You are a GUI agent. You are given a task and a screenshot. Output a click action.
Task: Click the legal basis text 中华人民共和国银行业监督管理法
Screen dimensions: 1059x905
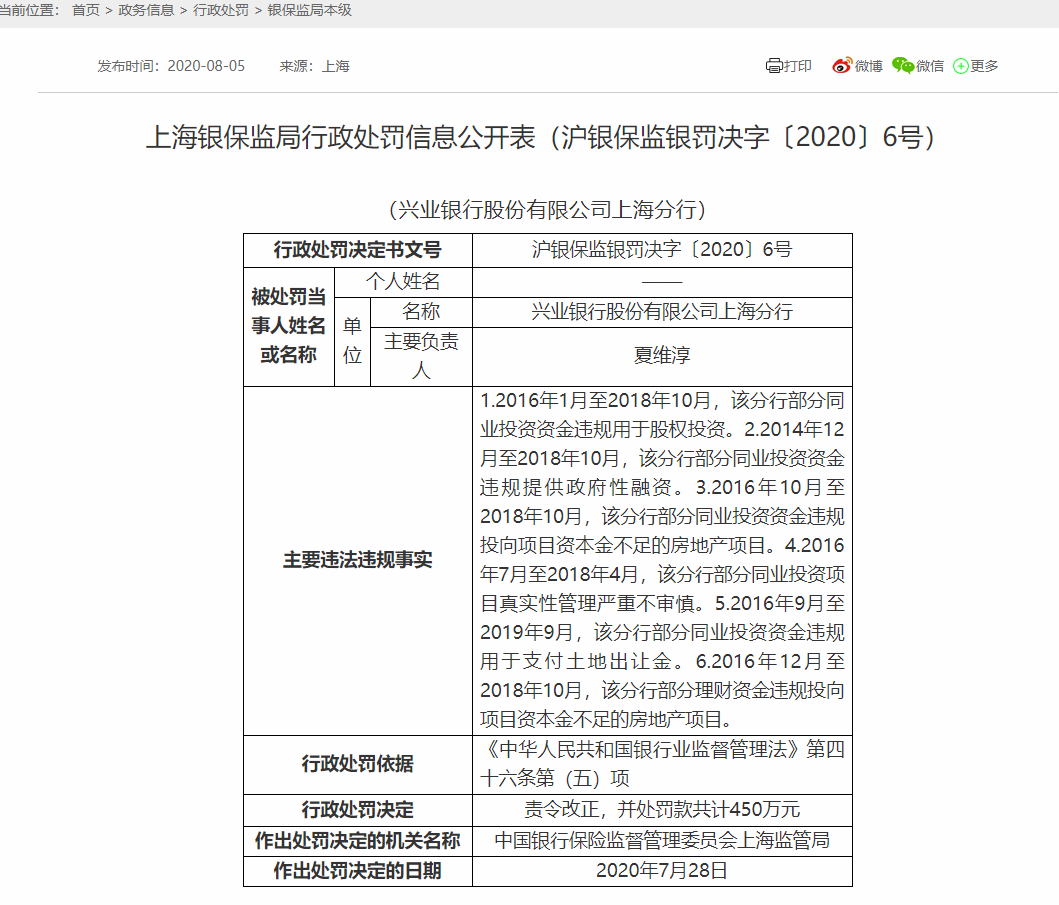coord(662,764)
